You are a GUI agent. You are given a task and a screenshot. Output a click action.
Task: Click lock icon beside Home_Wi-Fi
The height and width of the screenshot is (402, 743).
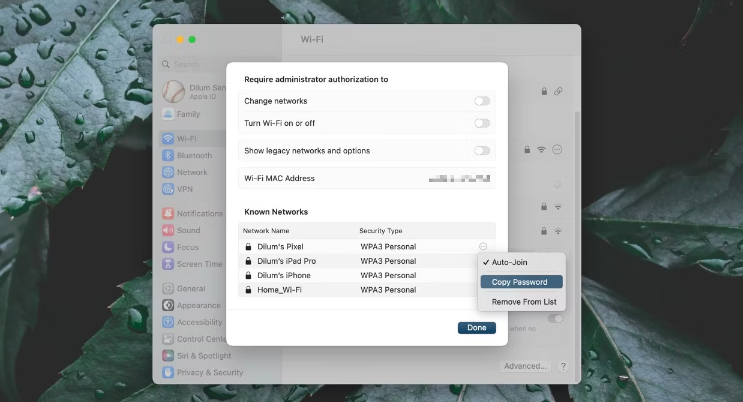click(x=248, y=290)
